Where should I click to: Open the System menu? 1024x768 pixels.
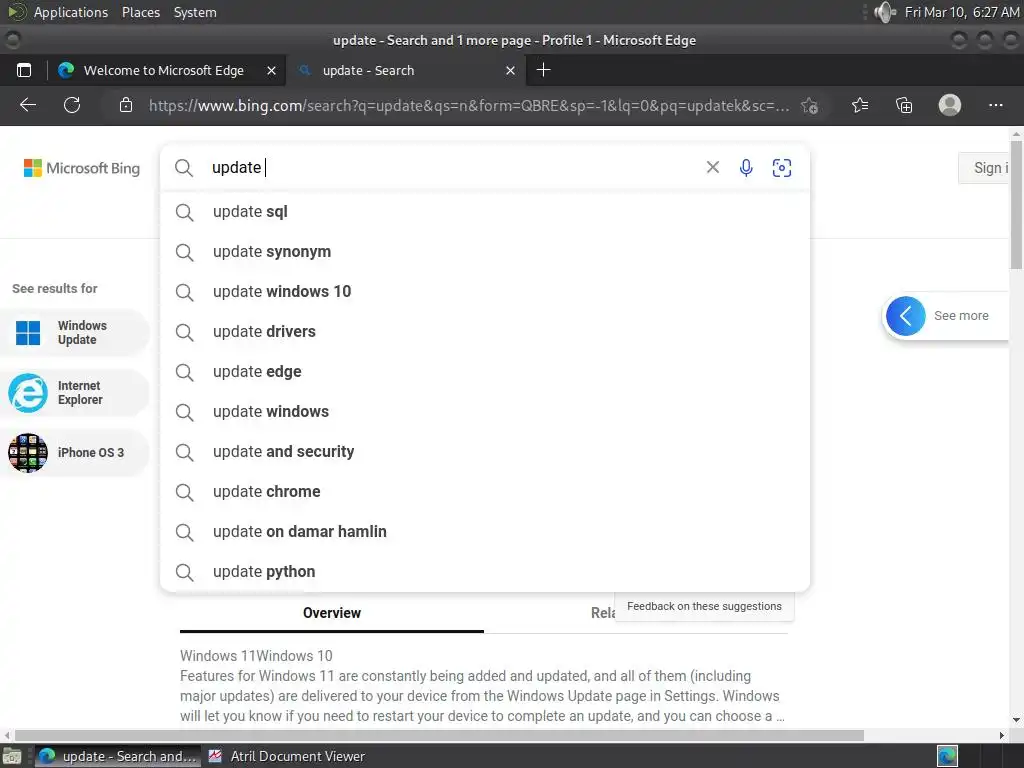pyautogui.click(x=195, y=12)
